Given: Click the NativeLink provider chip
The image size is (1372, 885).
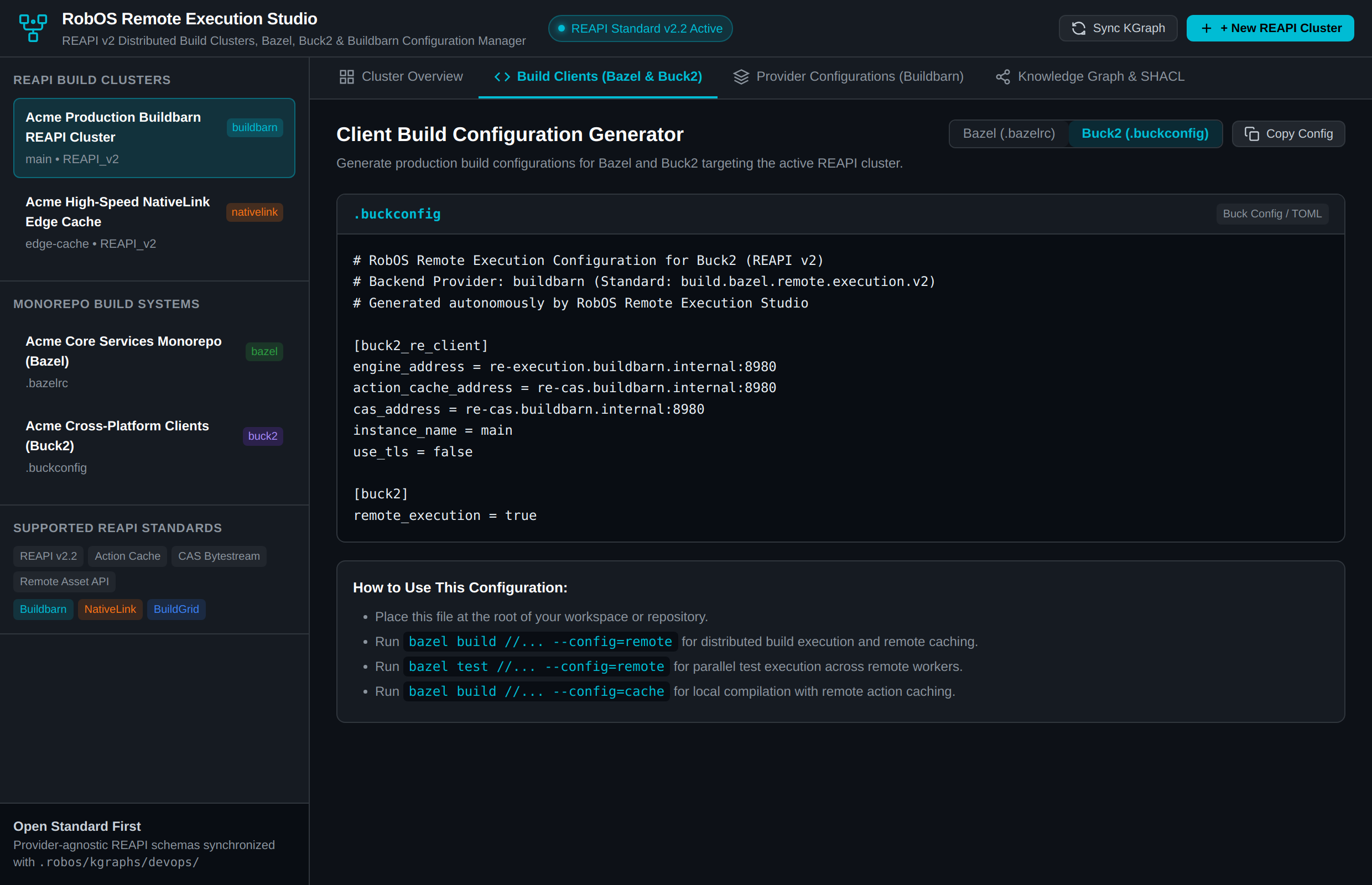Looking at the screenshot, I should click(x=110, y=609).
